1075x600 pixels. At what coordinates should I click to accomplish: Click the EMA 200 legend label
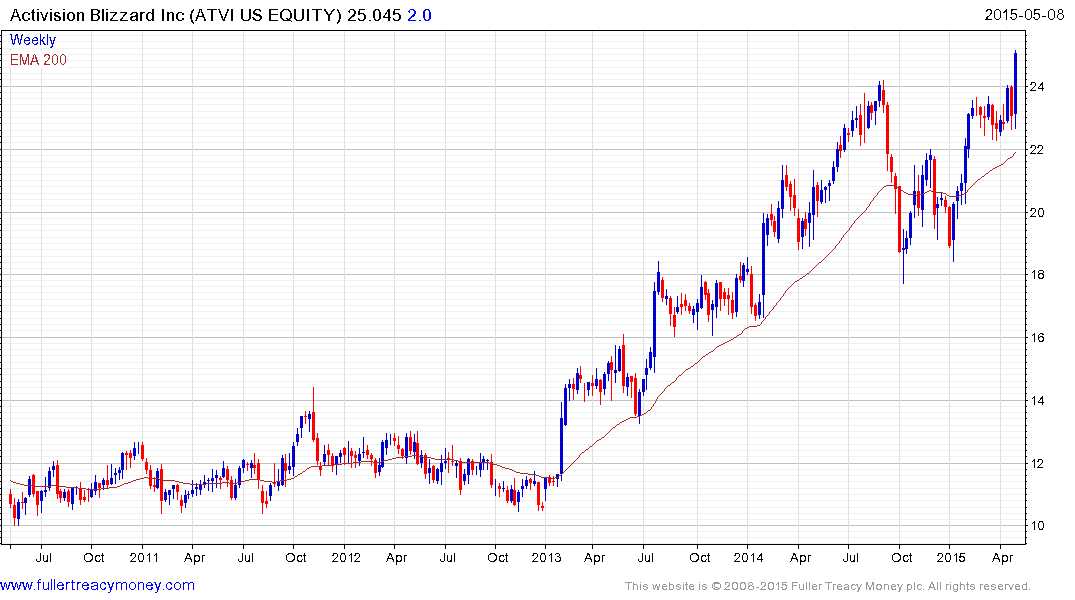(38, 60)
